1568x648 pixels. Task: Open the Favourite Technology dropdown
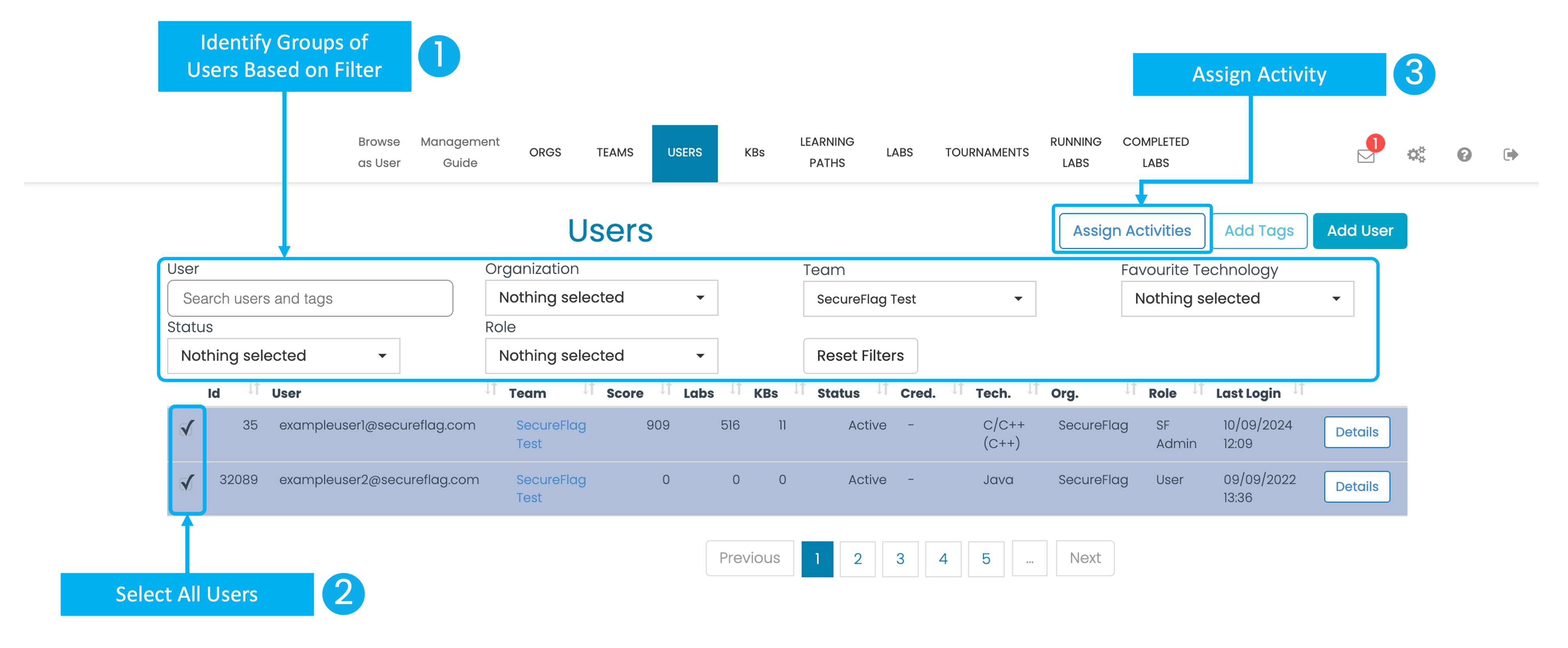pos(1237,299)
